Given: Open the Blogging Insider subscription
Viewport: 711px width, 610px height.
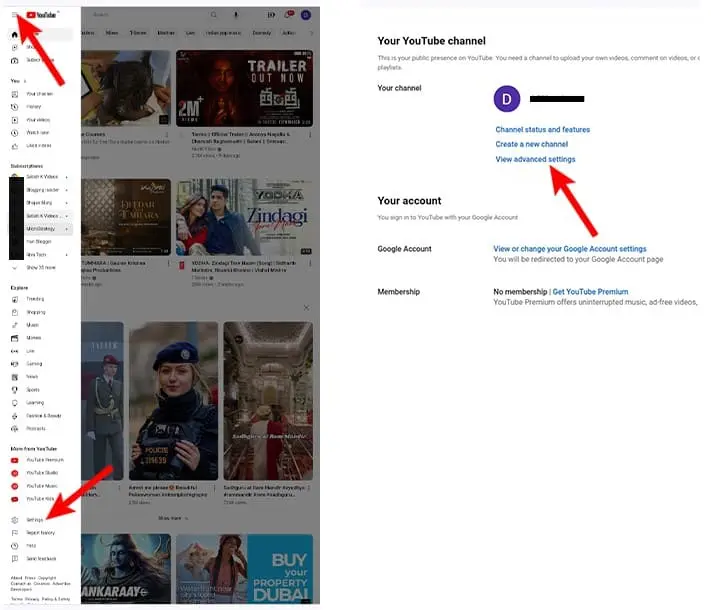Looking at the screenshot, I should tap(43, 190).
